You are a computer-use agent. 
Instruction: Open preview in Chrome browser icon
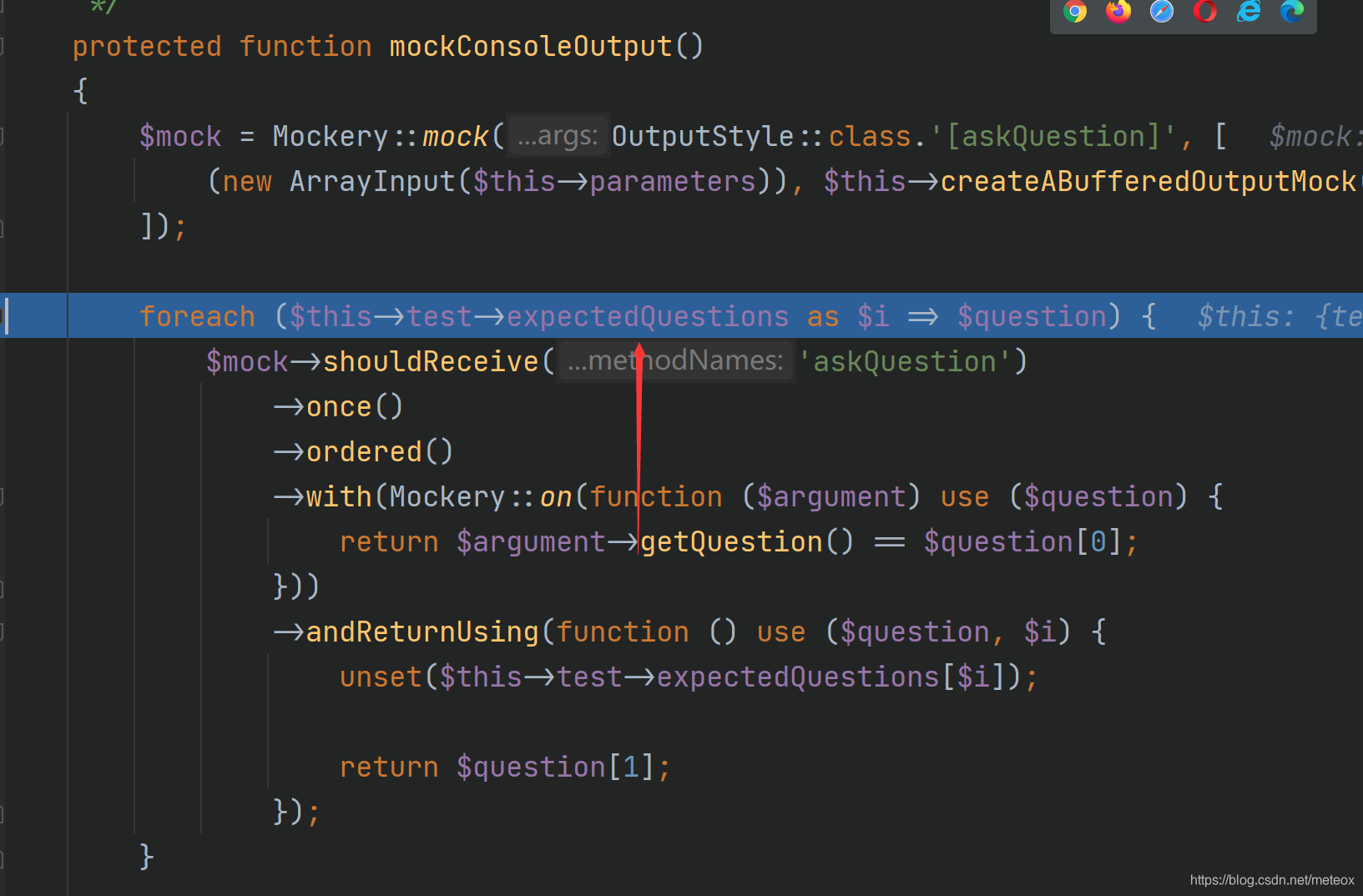[1075, 11]
